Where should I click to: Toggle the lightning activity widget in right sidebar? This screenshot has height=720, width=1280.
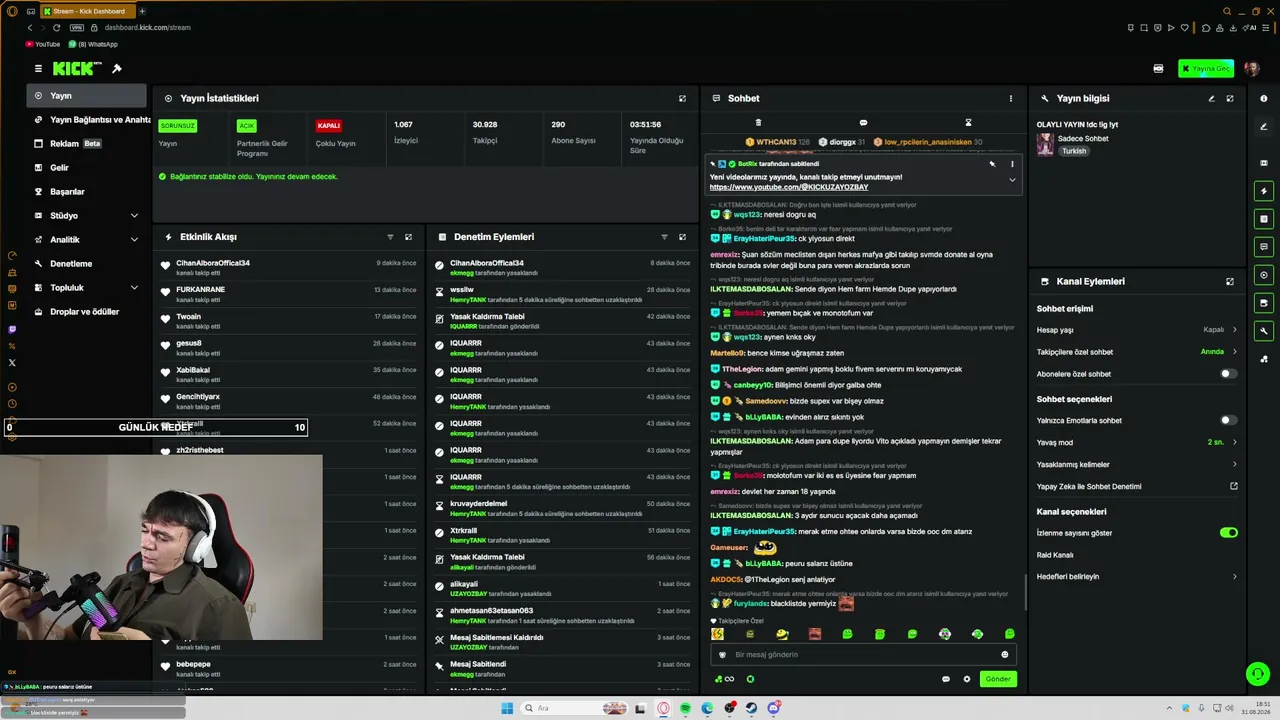pos(1264,191)
